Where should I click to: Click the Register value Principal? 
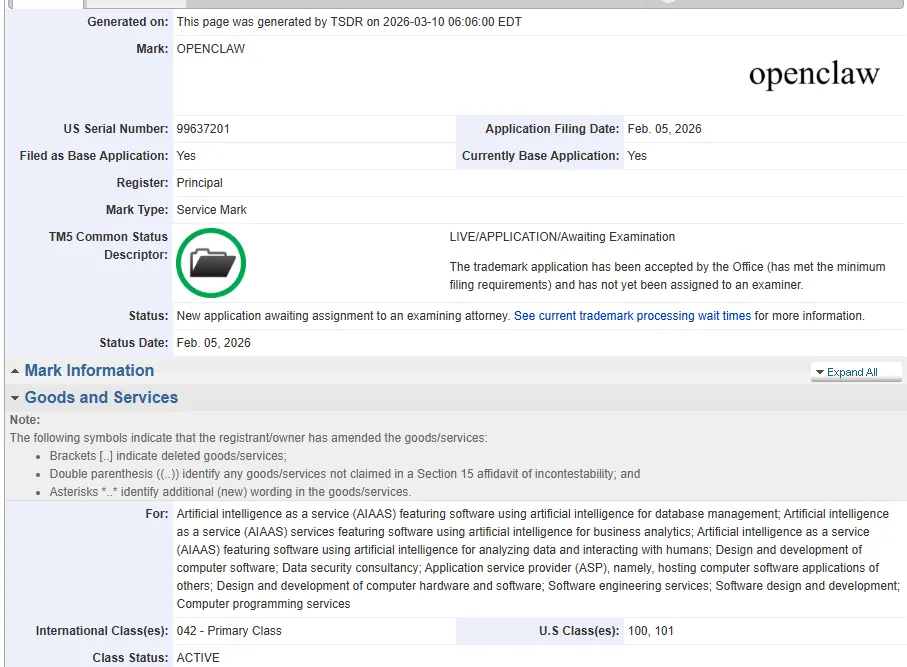pyautogui.click(x=200, y=183)
